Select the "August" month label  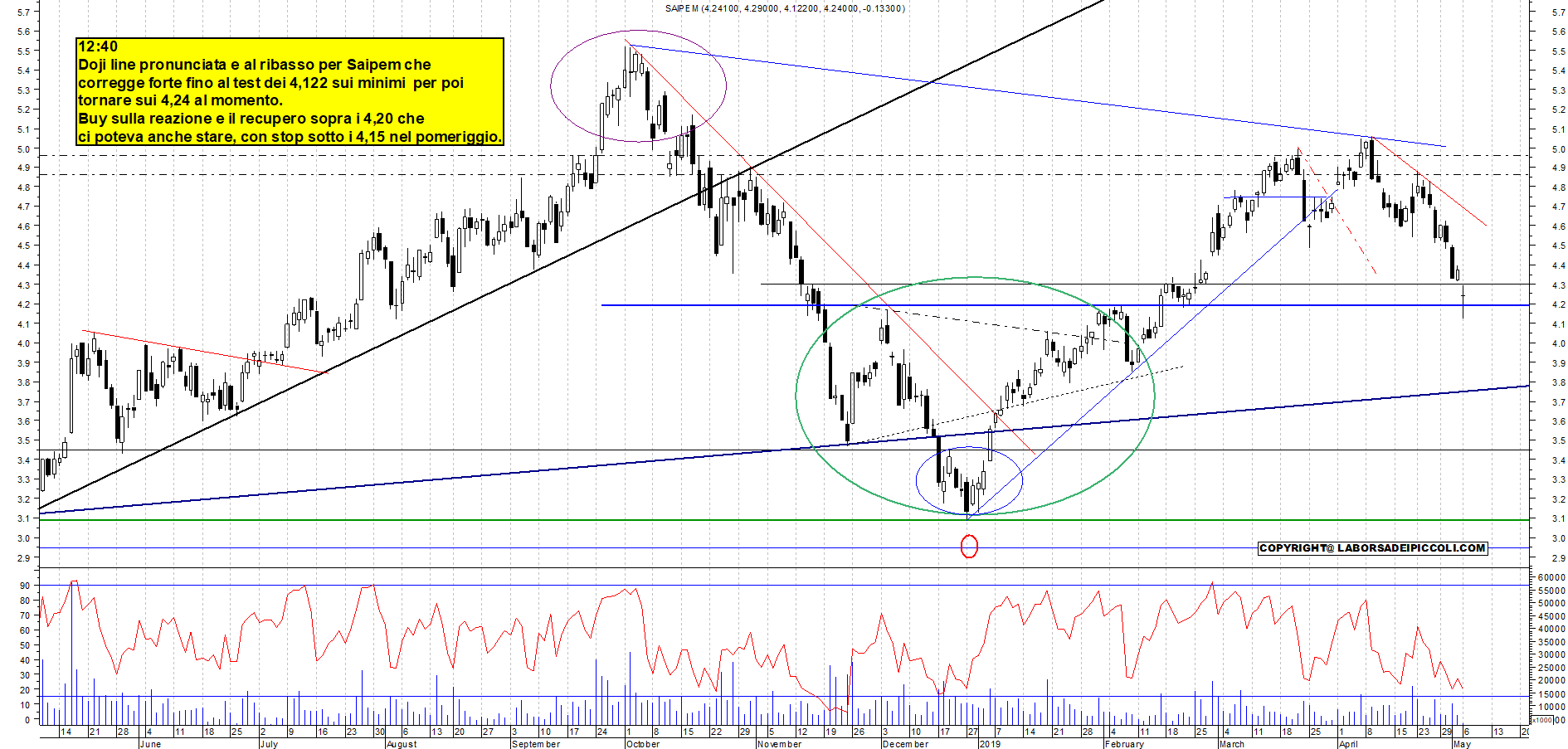[x=402, y=744]
